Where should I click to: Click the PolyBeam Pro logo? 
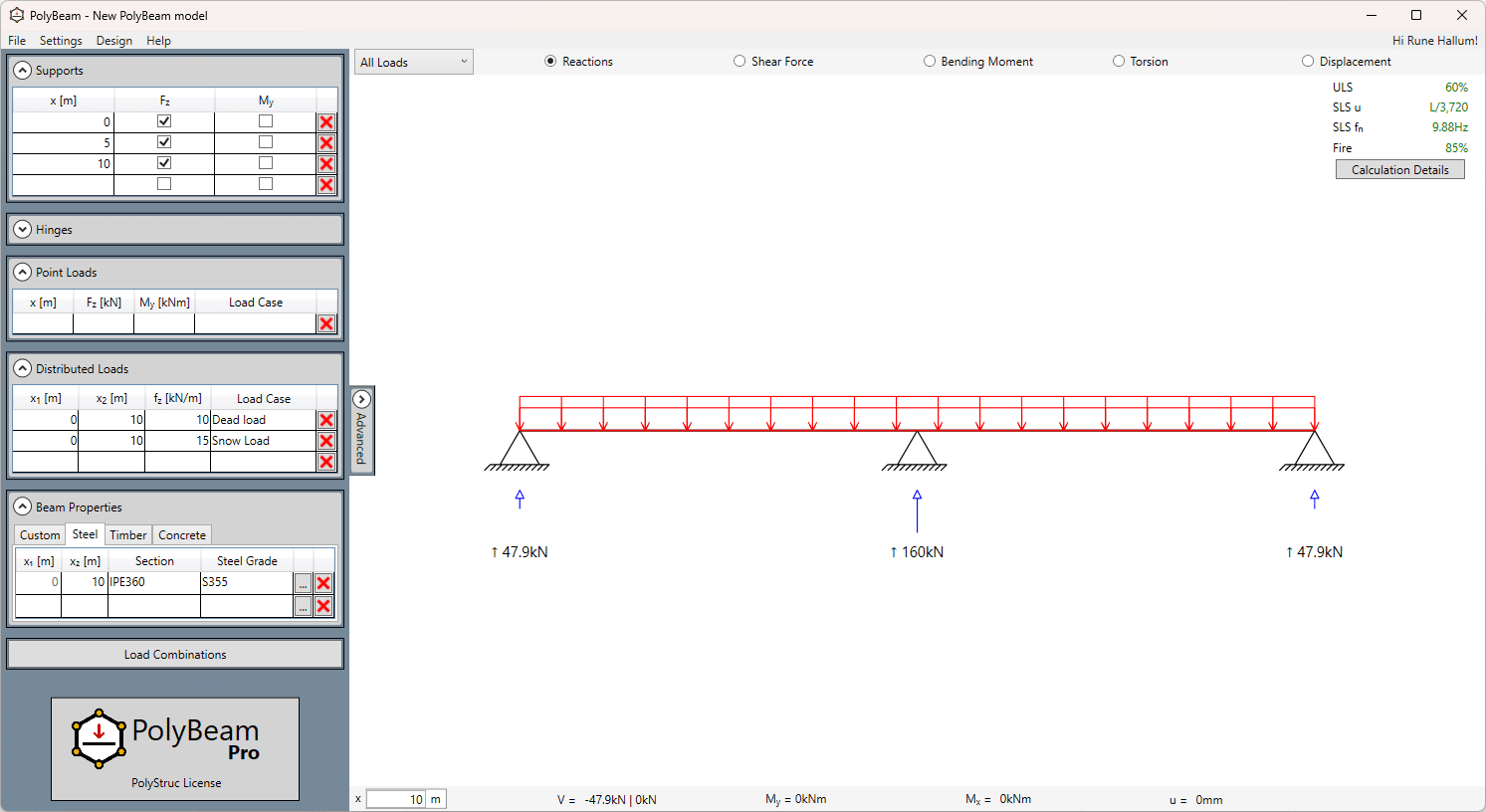175,748
